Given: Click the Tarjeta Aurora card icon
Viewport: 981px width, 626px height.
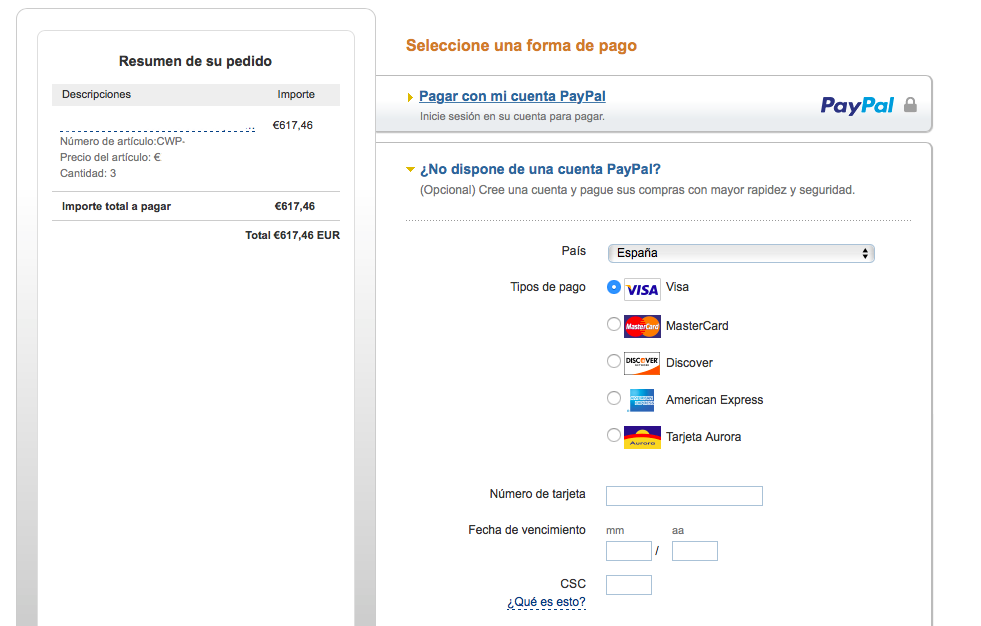Looking at the screenshot, I should coord(642,437).
